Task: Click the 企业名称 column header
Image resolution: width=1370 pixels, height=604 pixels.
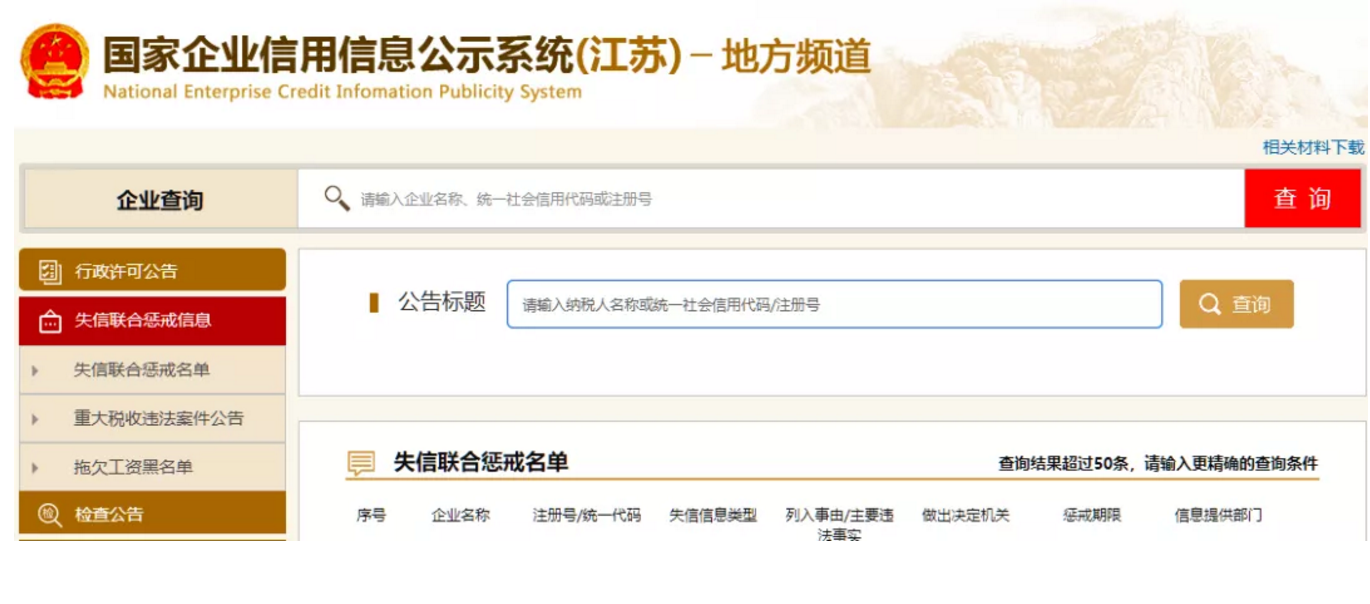Action: coord(460,515)
